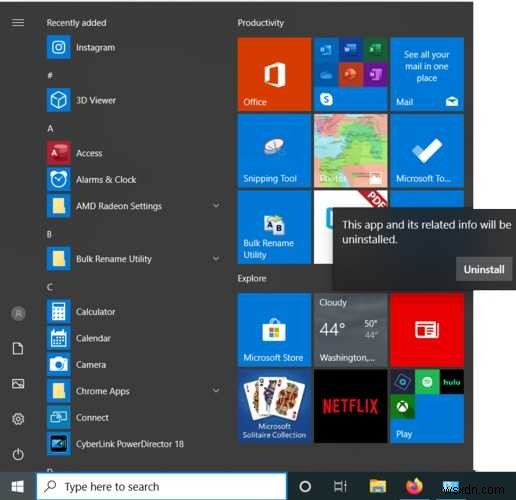
Task: Open the Microsoft Store tile
Action: [274, 330]
